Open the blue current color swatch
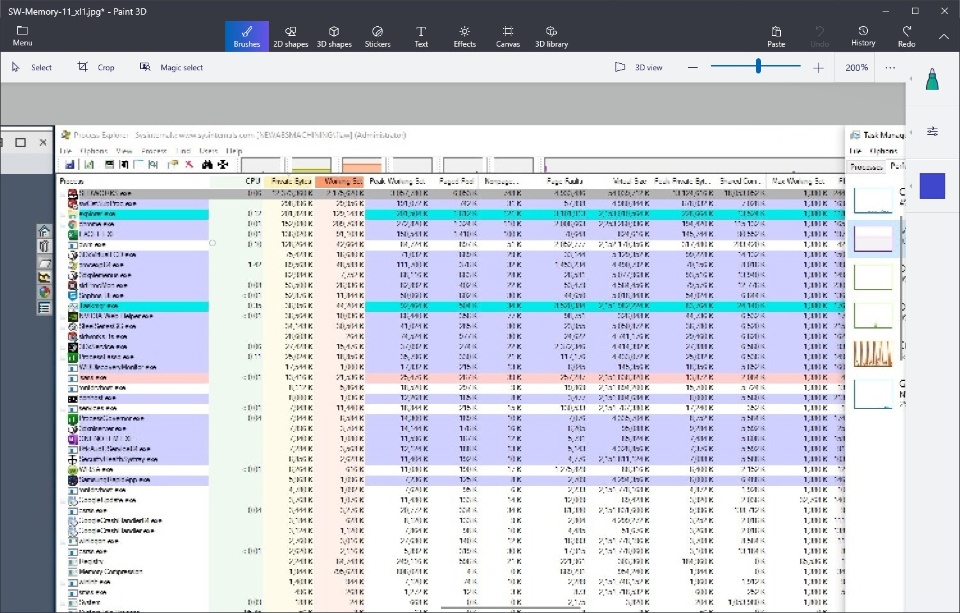The image size is (960, 613). 932,186
